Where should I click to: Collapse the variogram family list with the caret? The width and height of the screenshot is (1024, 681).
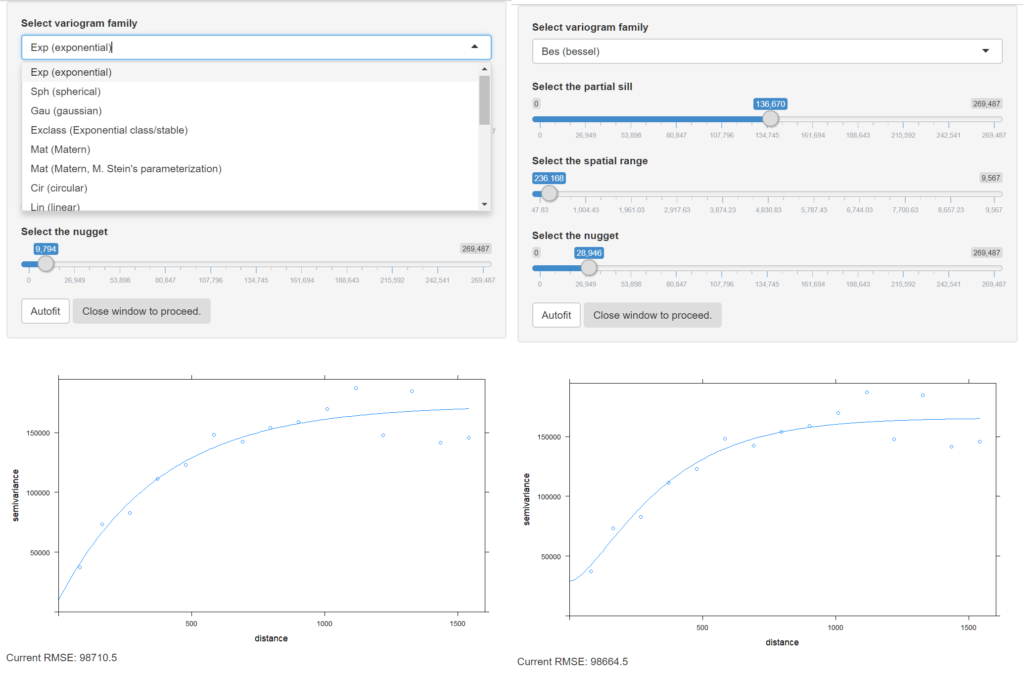click(x=473, y=46)
